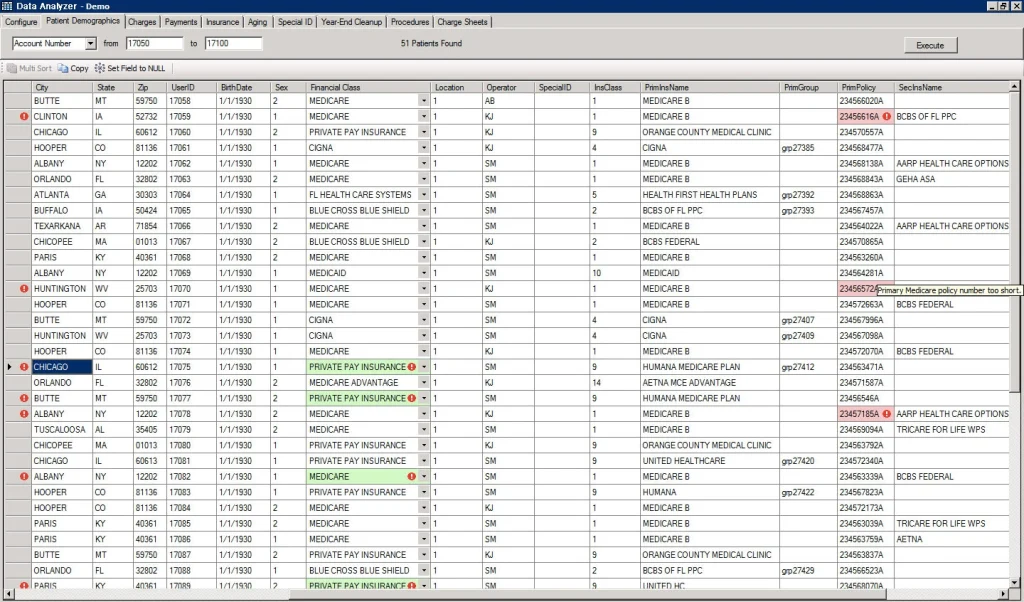Click the Set Field to NULL icon
This screenshot has height=602, width=1024.
99,68
